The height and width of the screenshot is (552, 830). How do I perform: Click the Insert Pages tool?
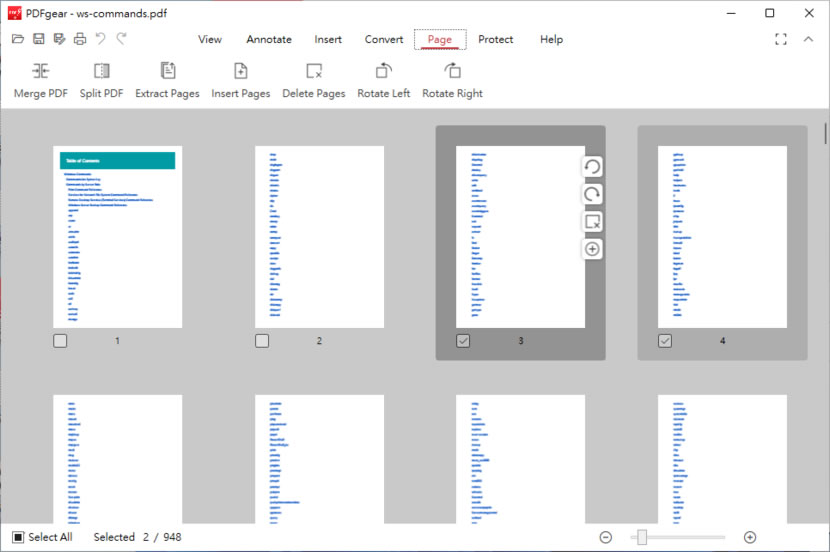[241, 80]
